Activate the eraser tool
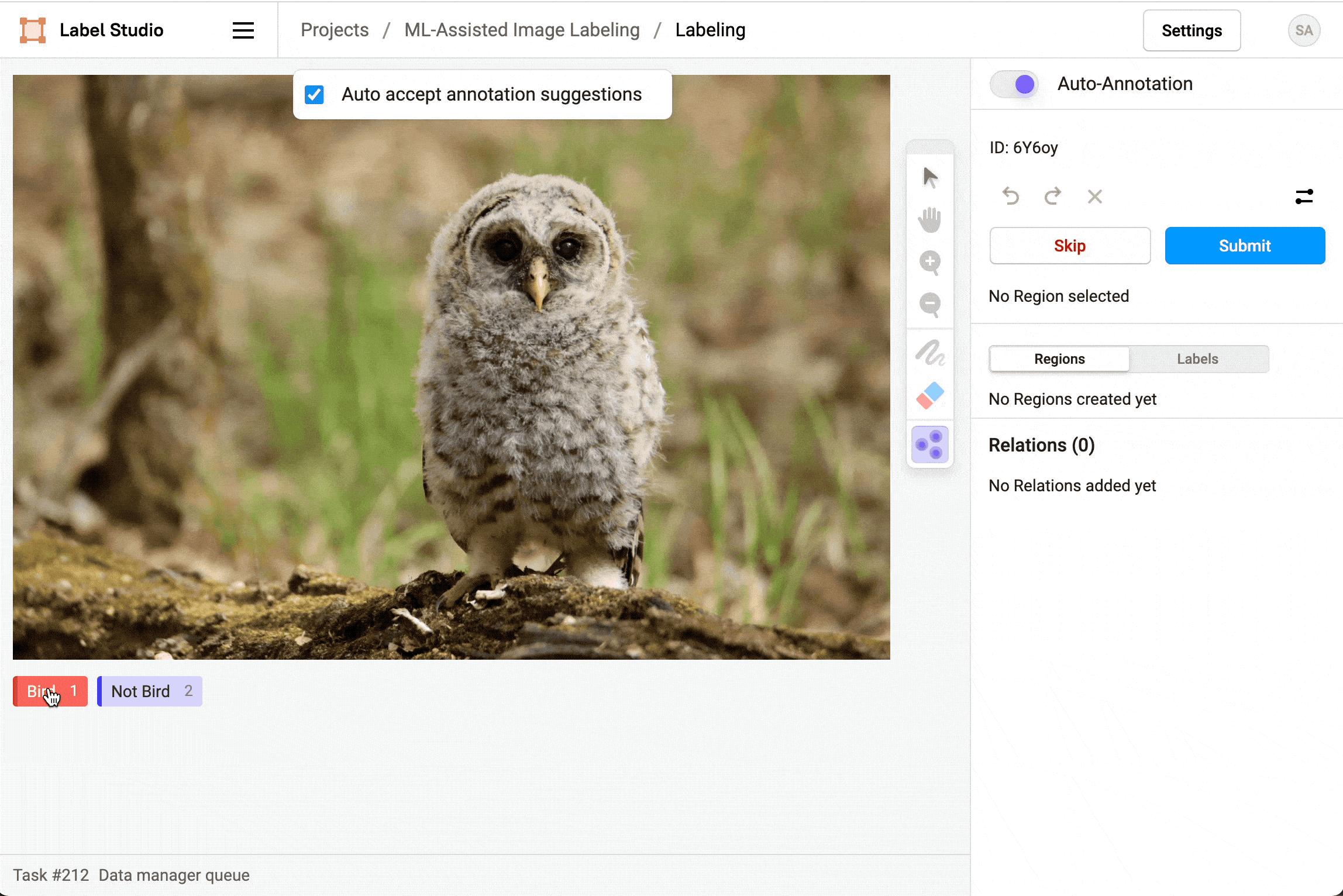Viewport: 1343px width, 896px height. [930, 395]
